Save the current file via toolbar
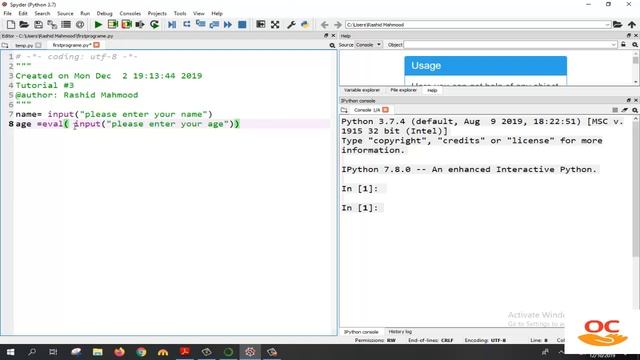The width and height of the screenshot is (640, 360). coord(38,24)
